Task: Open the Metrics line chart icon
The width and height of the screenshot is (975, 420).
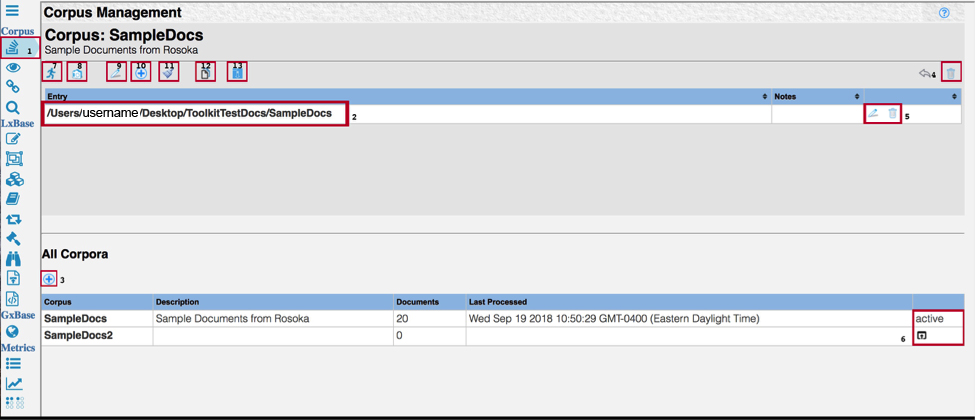Action: pyautogui.click(x=14, y=383)
